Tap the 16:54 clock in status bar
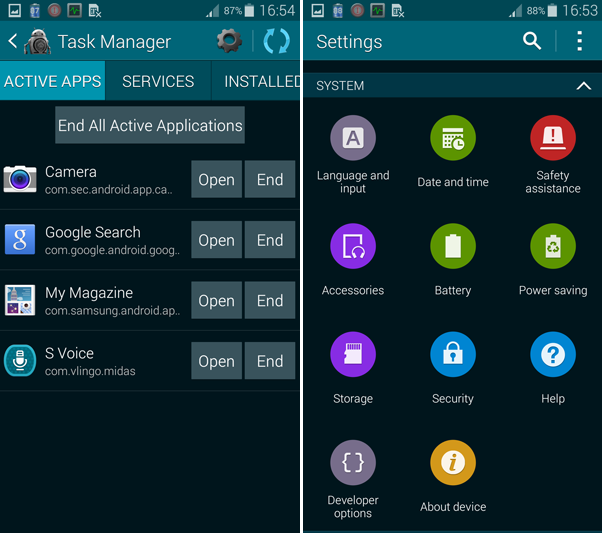602x533 pixels. coord(277,10)
